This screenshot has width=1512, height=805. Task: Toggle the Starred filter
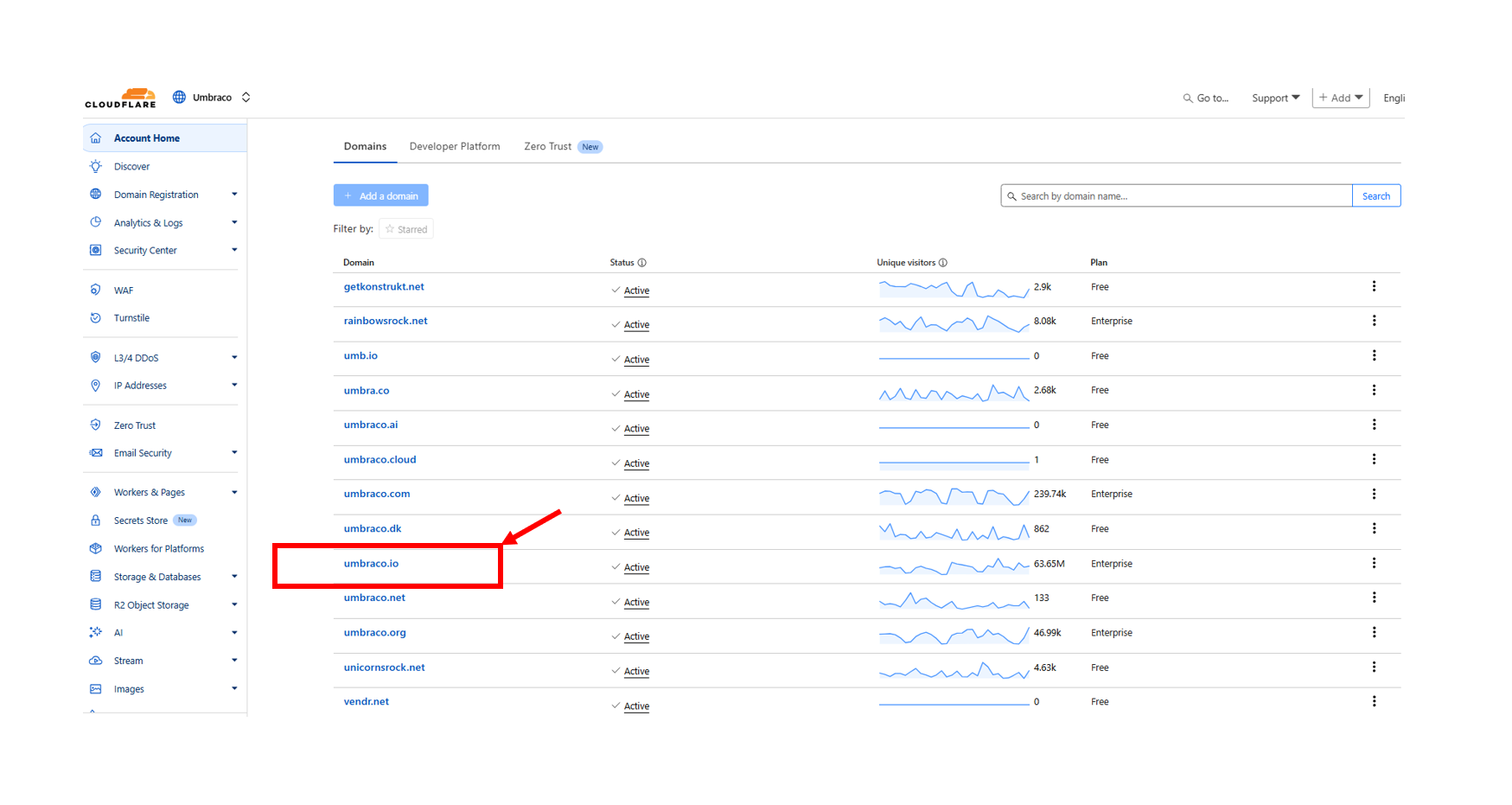coord(406,229)
